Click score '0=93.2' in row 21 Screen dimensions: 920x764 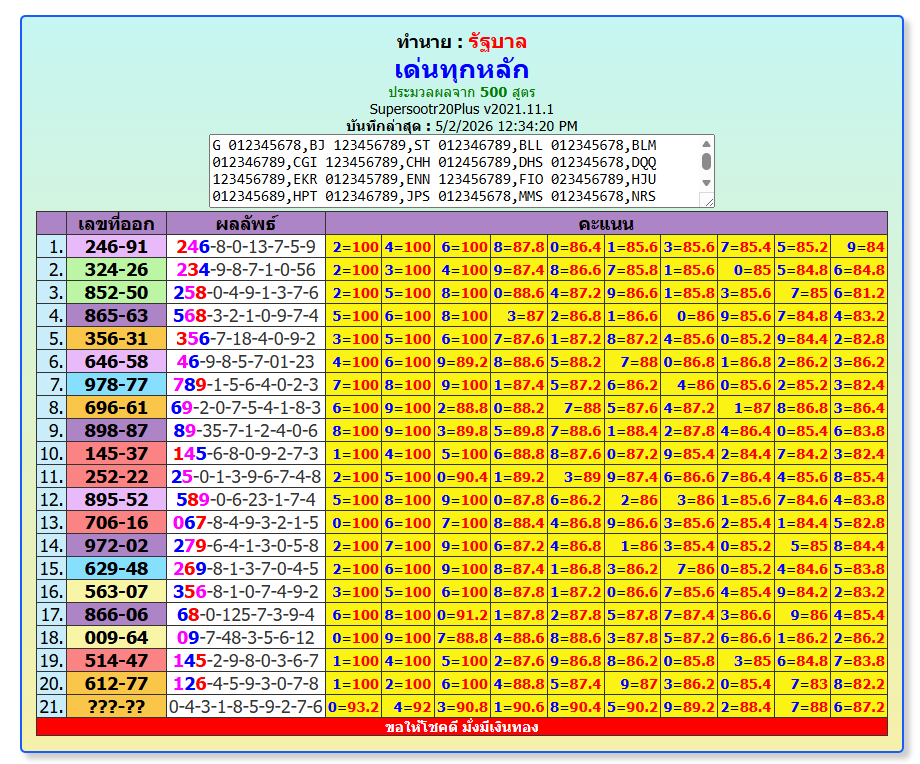point(354,706)
